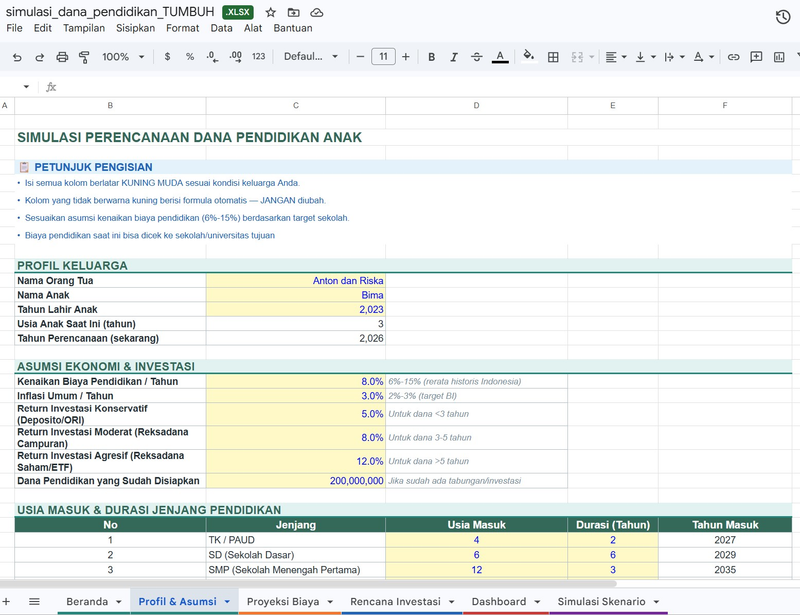The height and width of the screenshot is (615, 800).
Task: Open the fill color picker
Action: click(529, 56)
